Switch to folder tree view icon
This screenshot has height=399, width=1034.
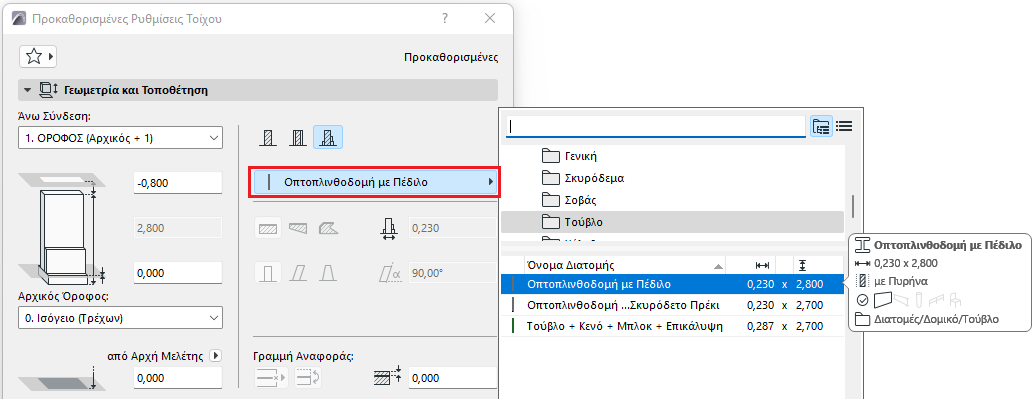pos(822,127)
